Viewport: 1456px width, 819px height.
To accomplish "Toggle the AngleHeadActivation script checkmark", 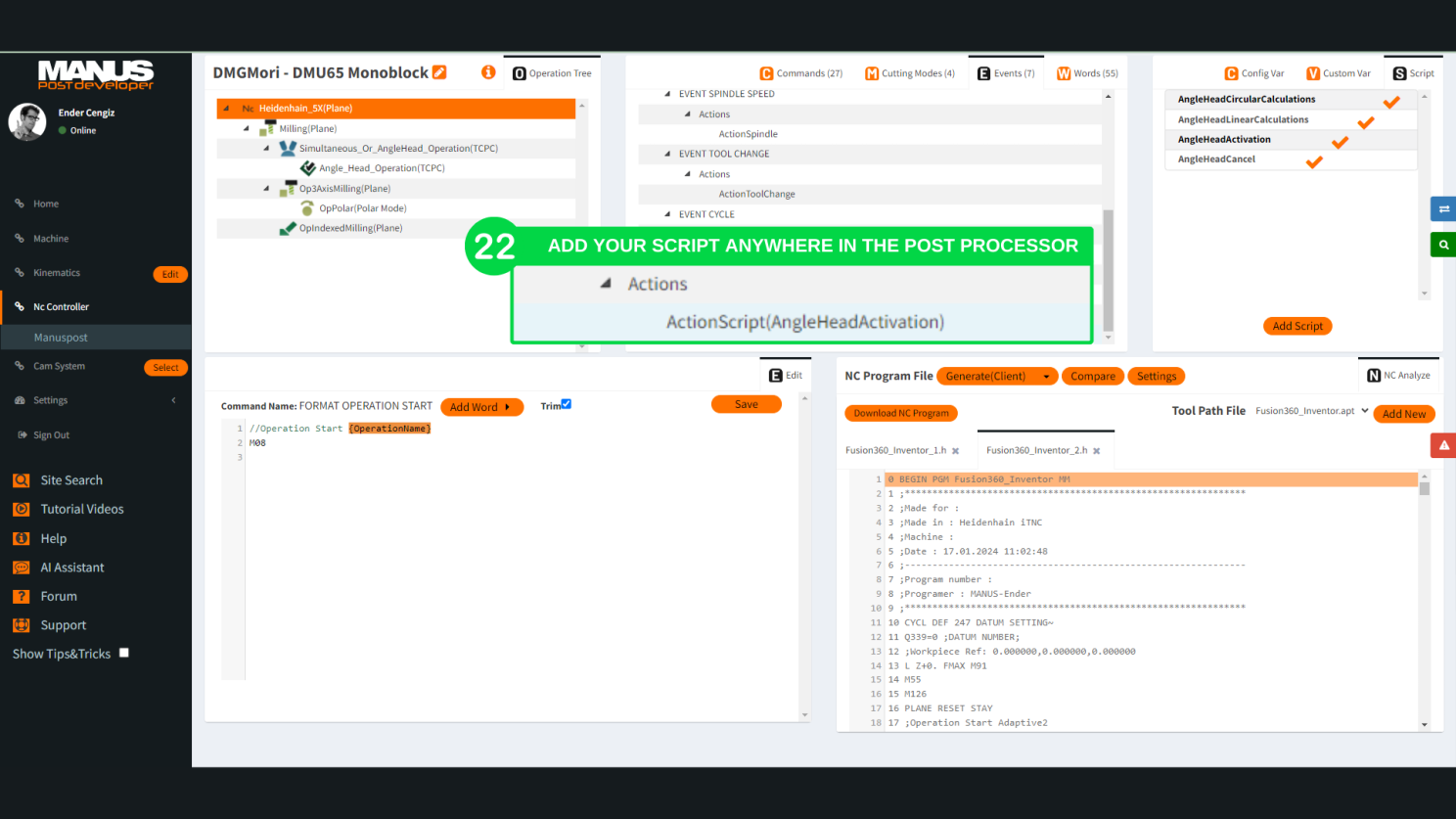I will pos(1340,142).
